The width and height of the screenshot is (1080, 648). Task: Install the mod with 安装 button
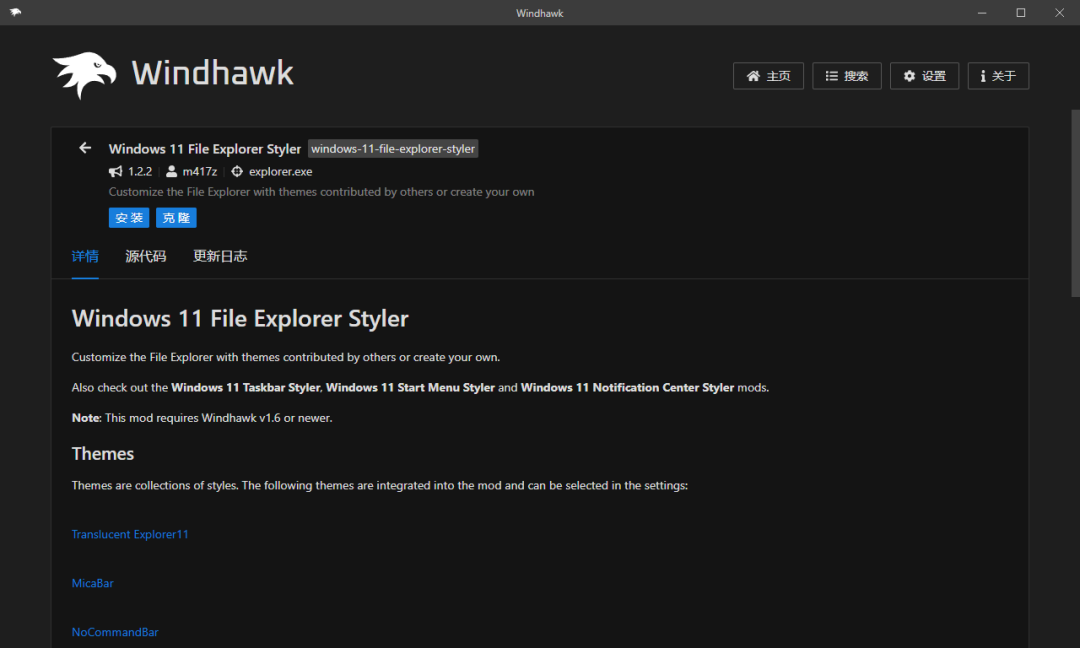(129, 218)
